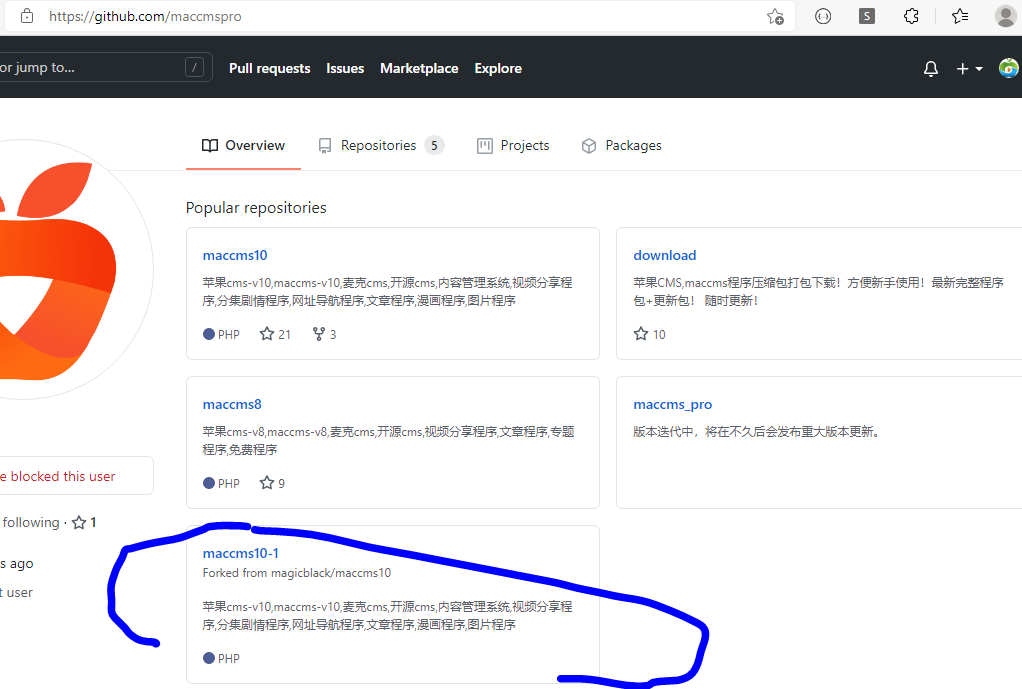The width and height of the screenshot is (1022, 689).
Task: Open Issues in header
Action: 345,68
